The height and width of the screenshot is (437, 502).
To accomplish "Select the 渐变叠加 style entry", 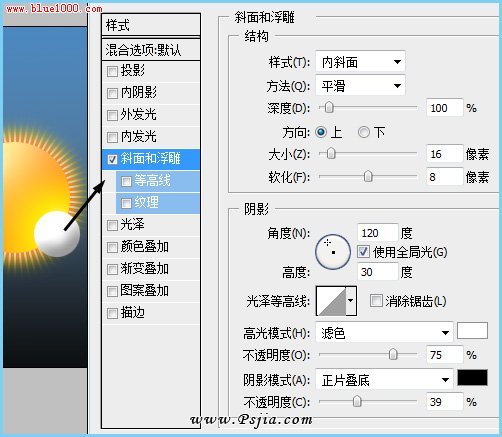I will coord(151,269).
